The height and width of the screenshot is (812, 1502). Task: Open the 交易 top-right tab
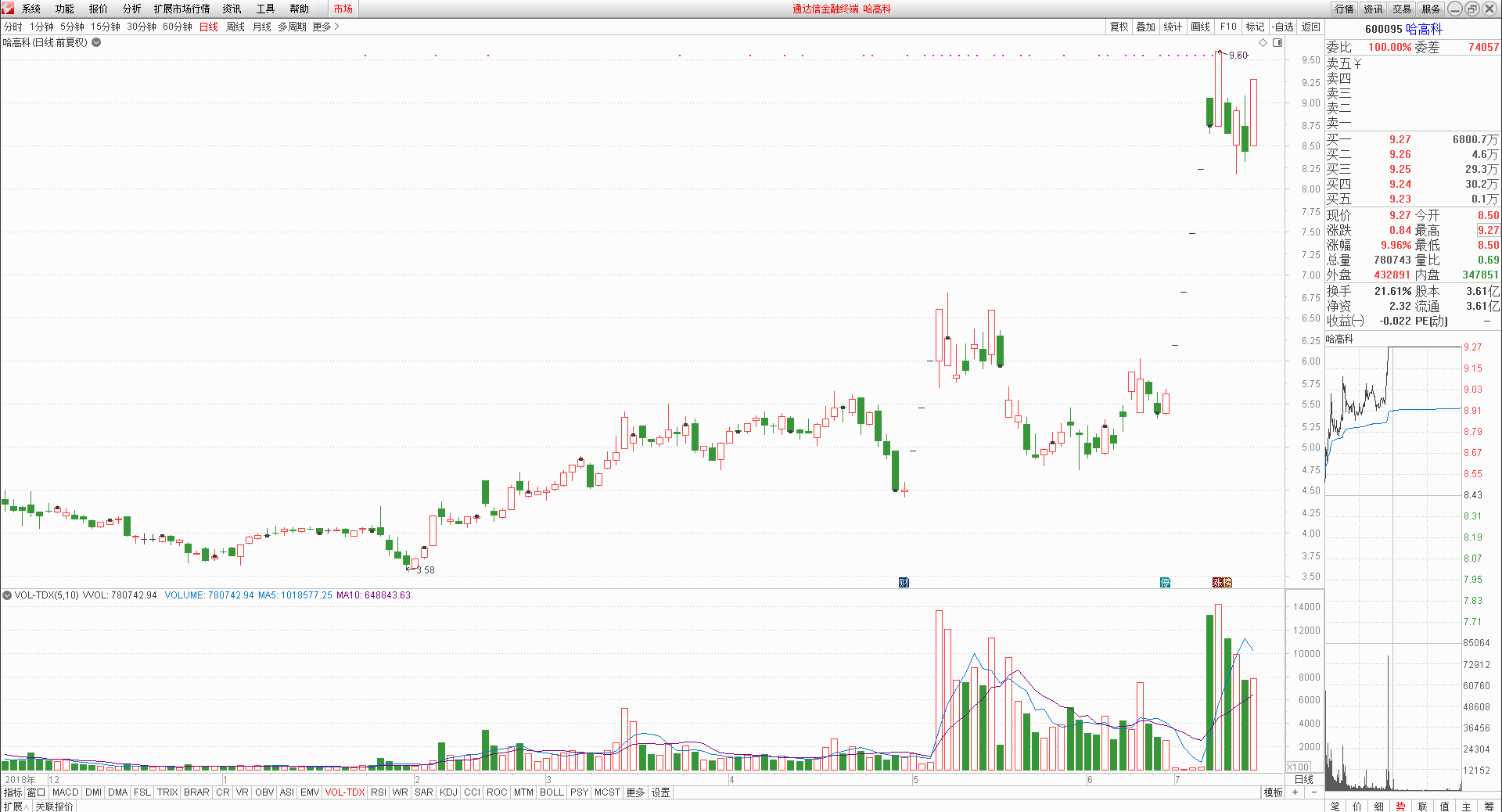tap(1402, 9)
